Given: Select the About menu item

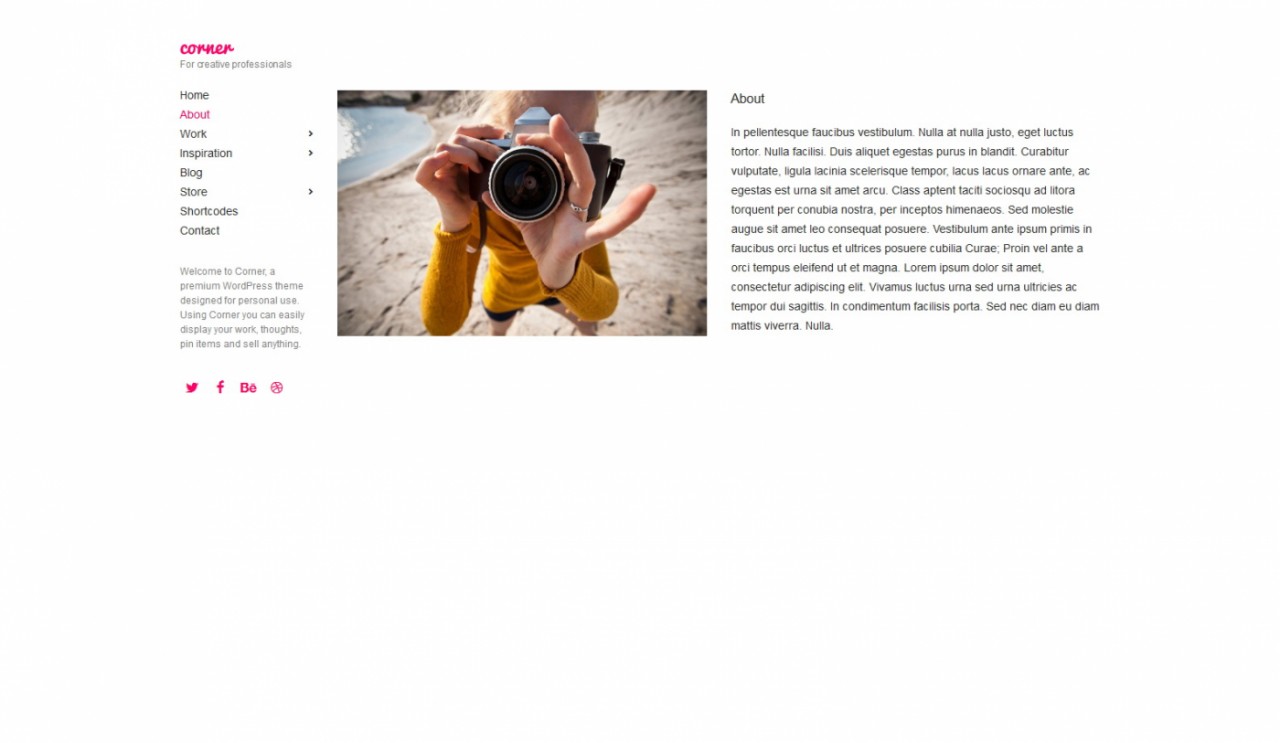Looking at the screenshot, I should [x=195, y=115].
